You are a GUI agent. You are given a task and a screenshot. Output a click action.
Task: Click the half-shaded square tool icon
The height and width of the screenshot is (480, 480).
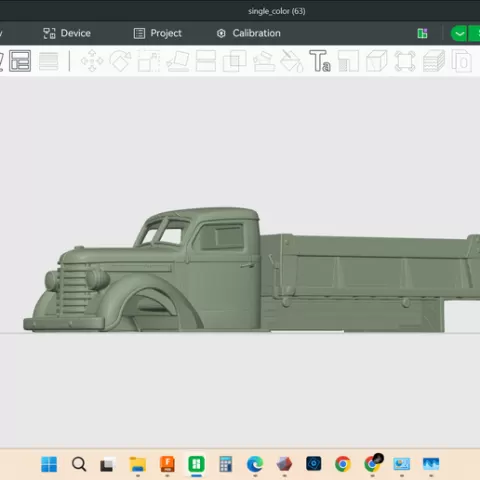(x=348, y=61)
